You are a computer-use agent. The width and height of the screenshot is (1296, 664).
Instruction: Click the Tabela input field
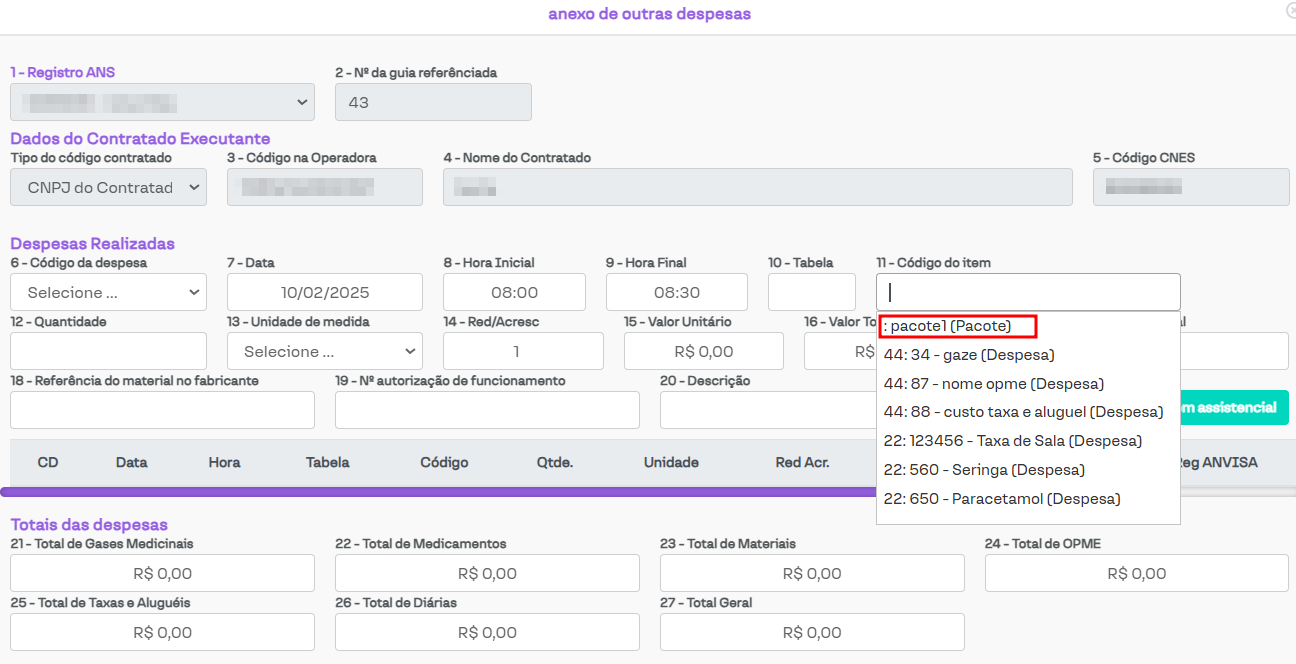pos(811,292)
